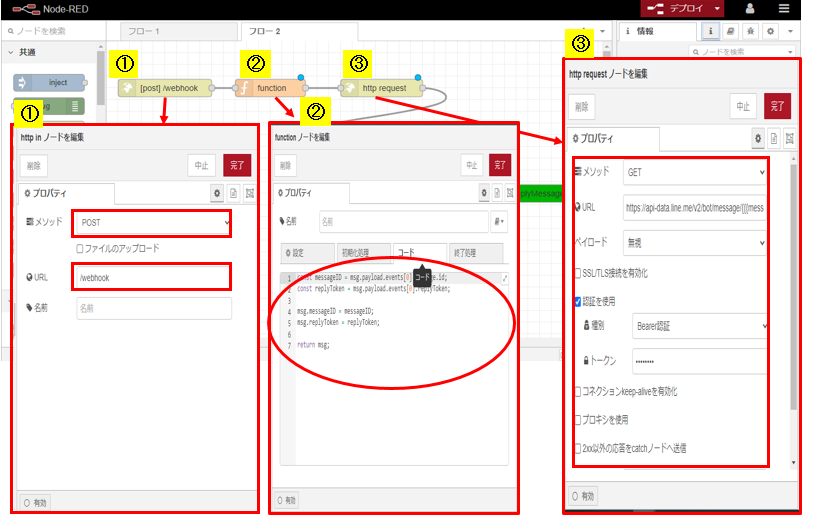Image resolution: width=813 pixels, height=519 pixels.
Task: Enable 2xx以外の応答をcatchノードへ送信 checkbox
Action: (x=578, y=448)
